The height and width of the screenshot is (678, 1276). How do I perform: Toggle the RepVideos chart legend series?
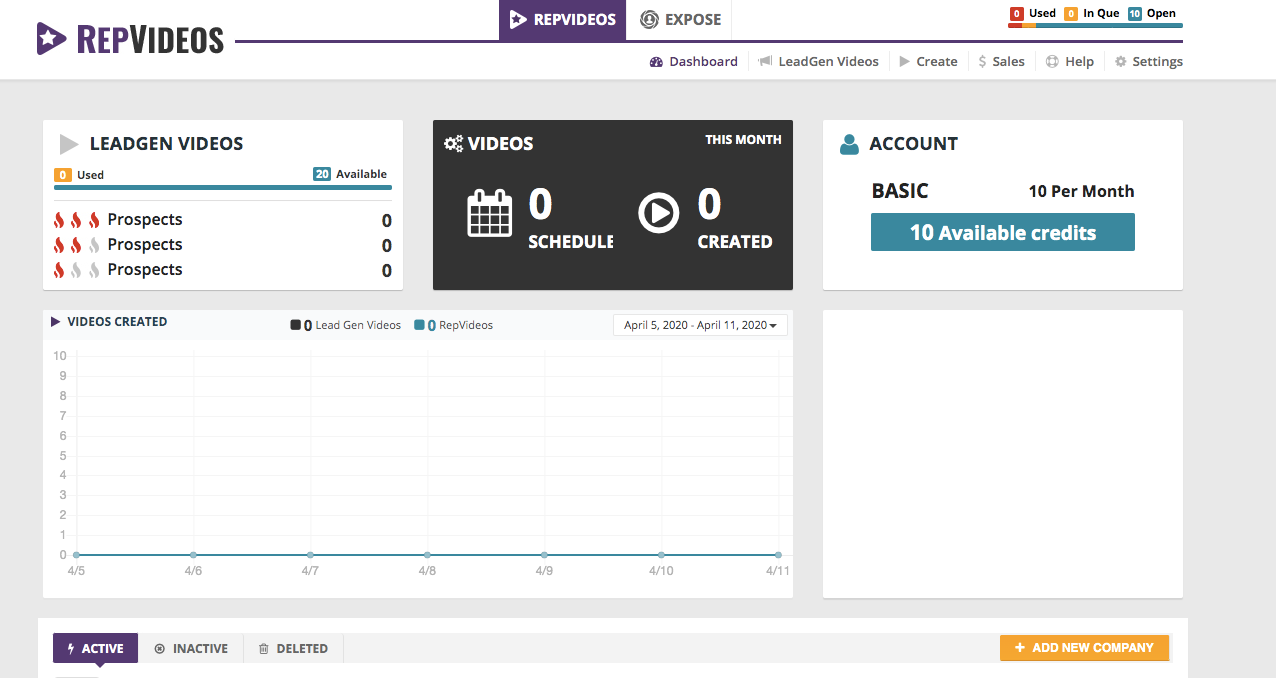454,325
